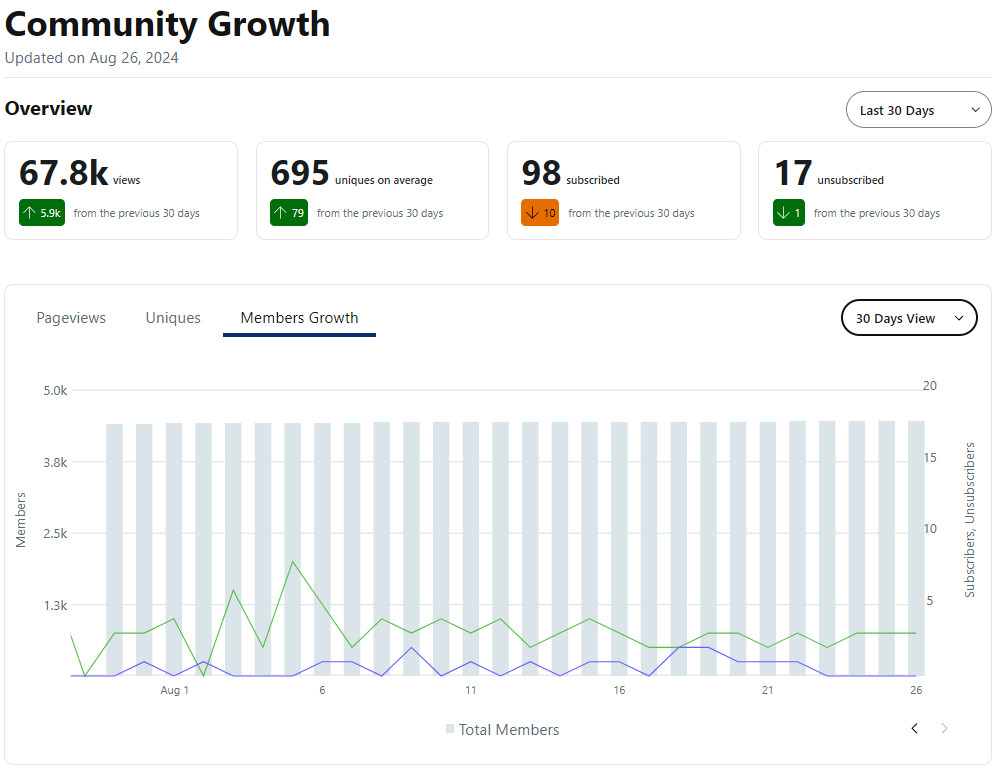Viewport: 997px width, 770px height.
Task: Expand the 30 Days View dropdown
Action: point(909,318)
